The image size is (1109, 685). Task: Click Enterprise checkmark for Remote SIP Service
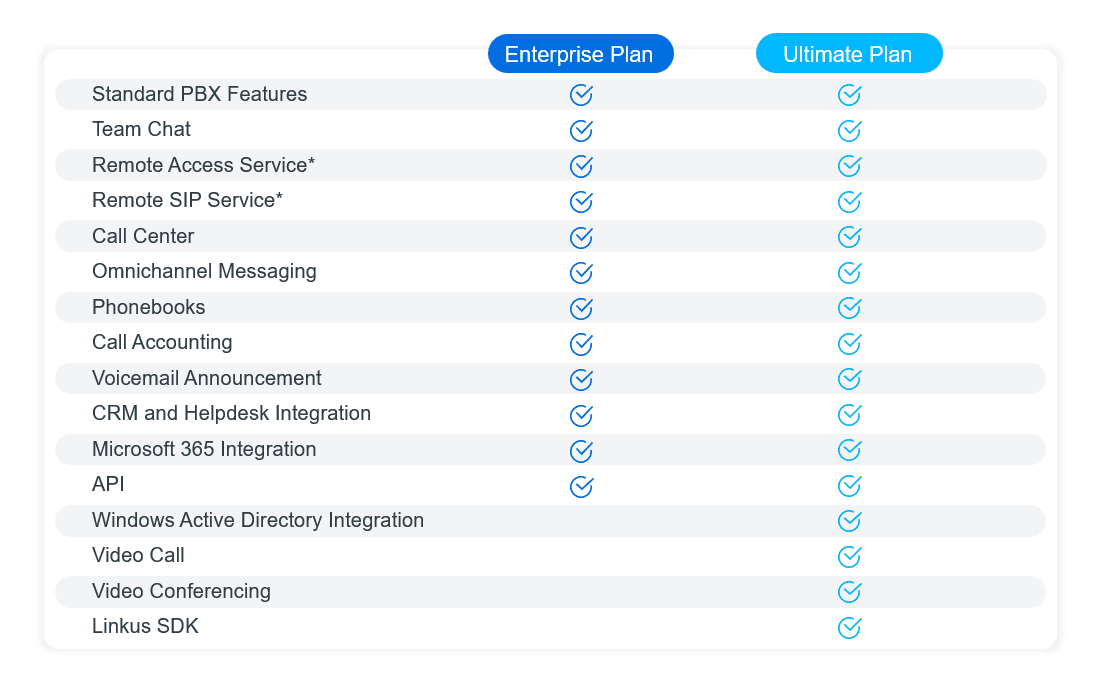[x=581, y=202]
